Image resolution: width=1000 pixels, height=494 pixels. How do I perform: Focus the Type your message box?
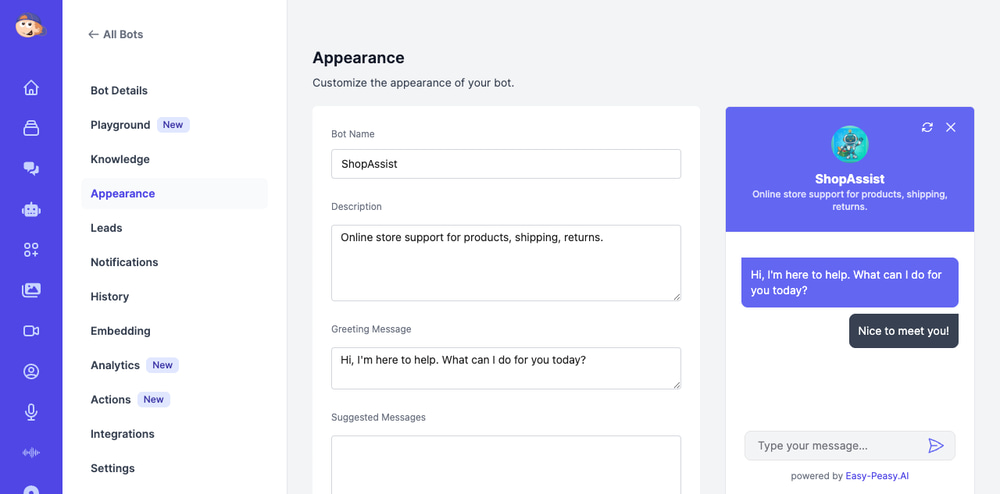[835, 446]
